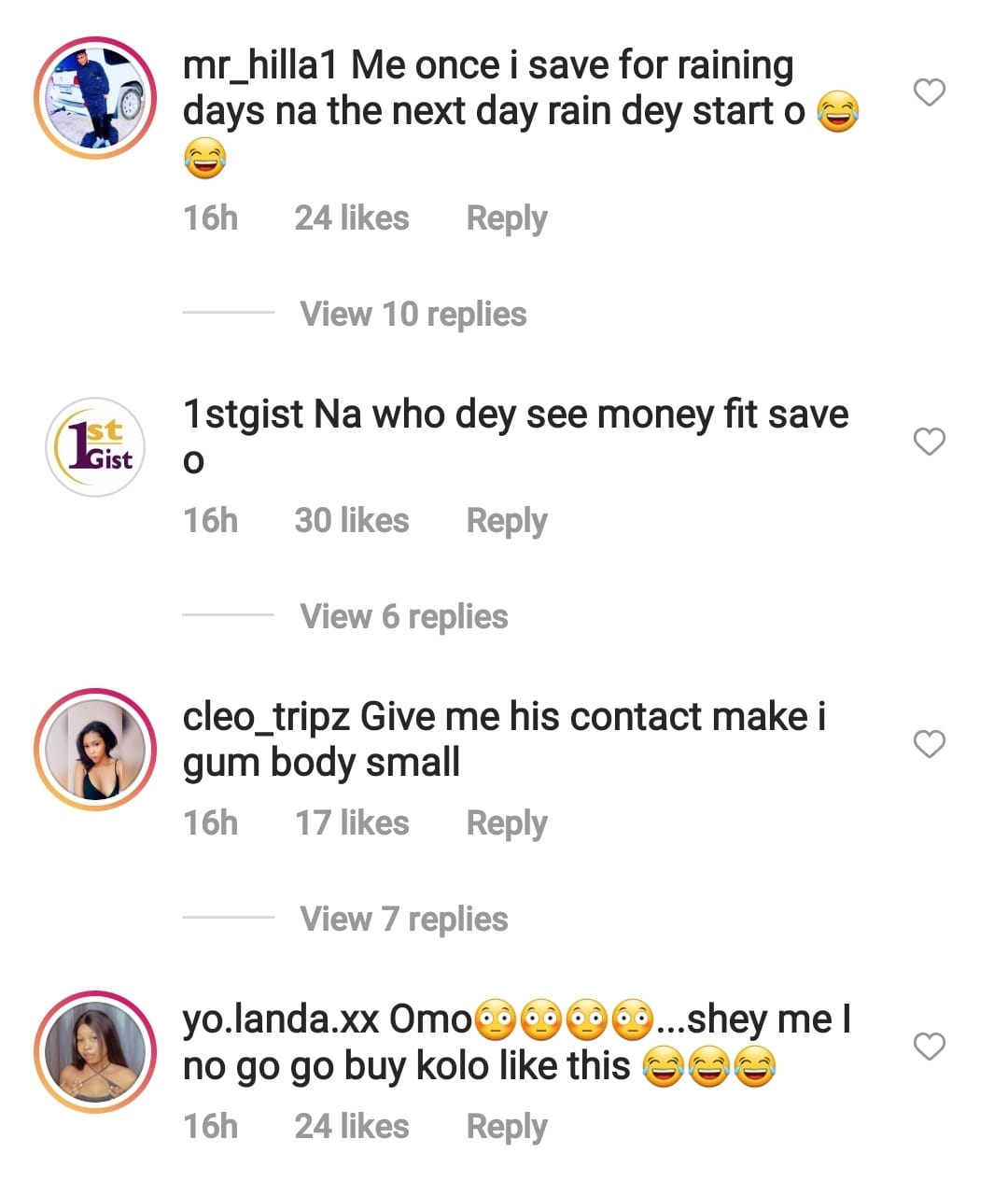This screenshot has height=1195, width=1008.
Task: Heart yo.landa.xx's comment
Action: (x=929, y=1047)
